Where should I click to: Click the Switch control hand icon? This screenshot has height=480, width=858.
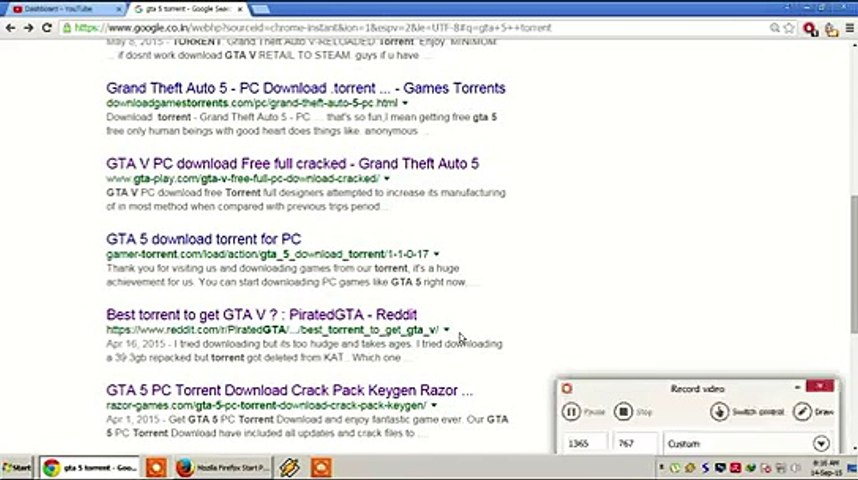point(719,412)
